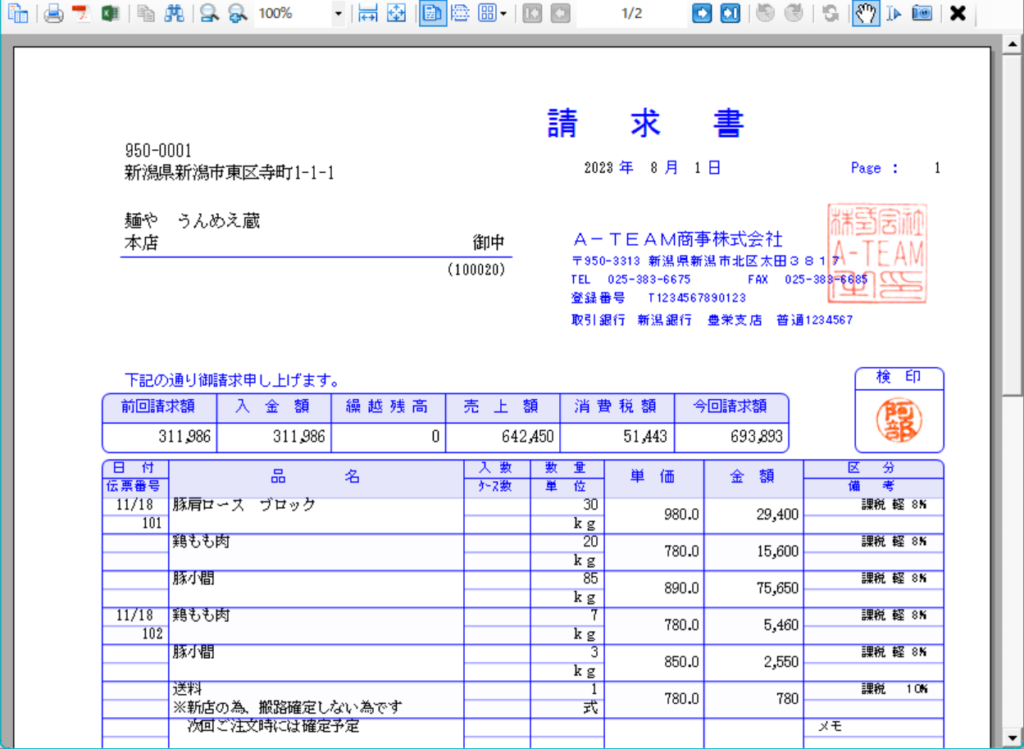
Task: Click the line amount 29,400
Action: (777, 515)
